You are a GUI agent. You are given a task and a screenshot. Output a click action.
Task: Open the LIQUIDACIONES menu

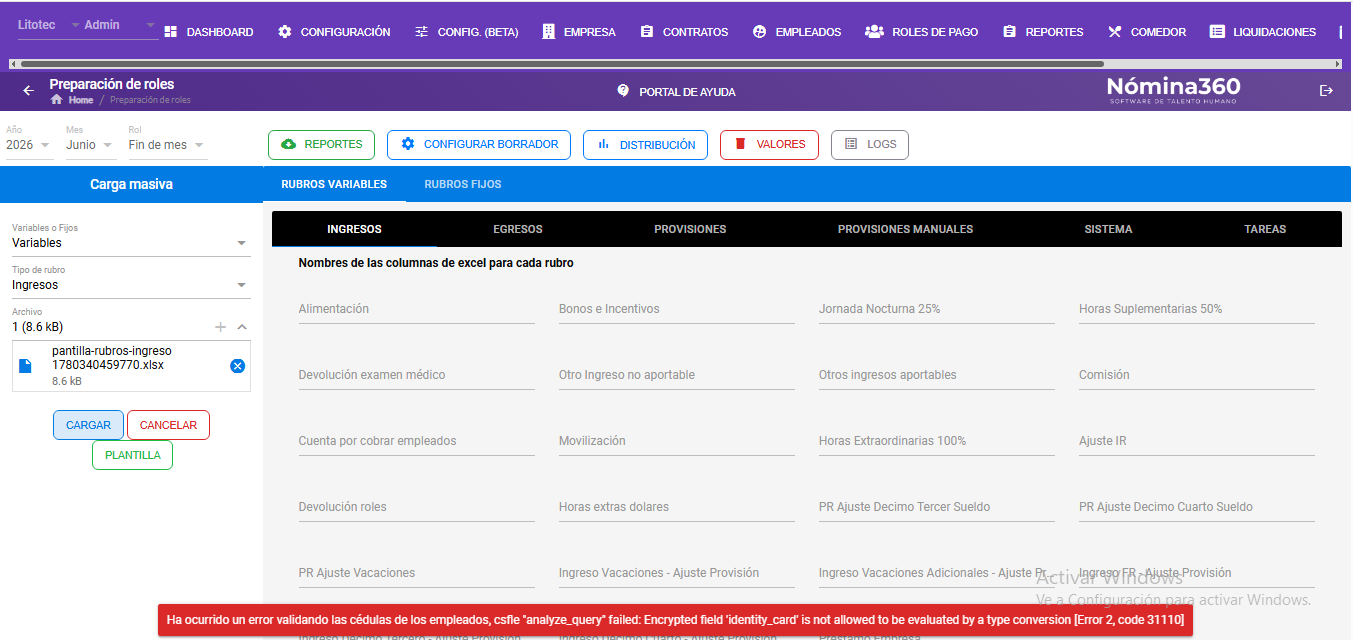point(1263,32)
